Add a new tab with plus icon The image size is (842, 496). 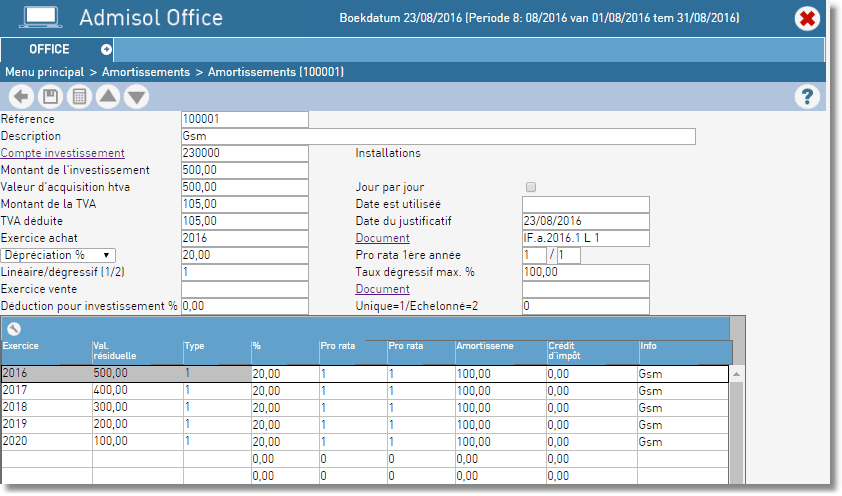click(106, 49)
